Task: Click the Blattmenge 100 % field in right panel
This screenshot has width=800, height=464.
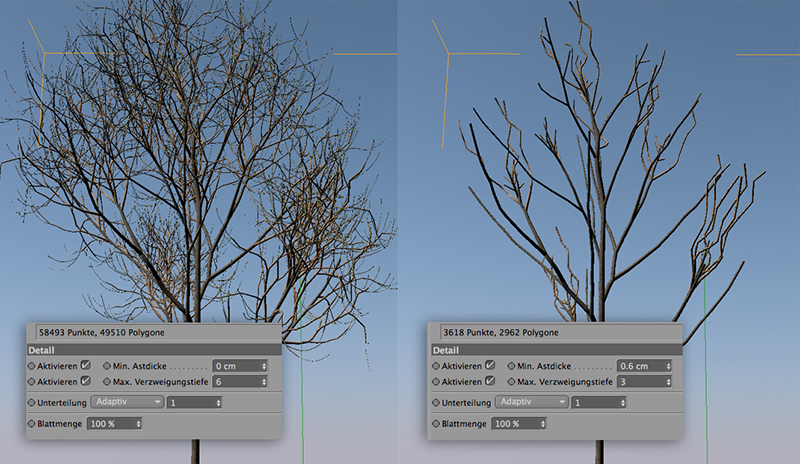Action: [518, 424]
